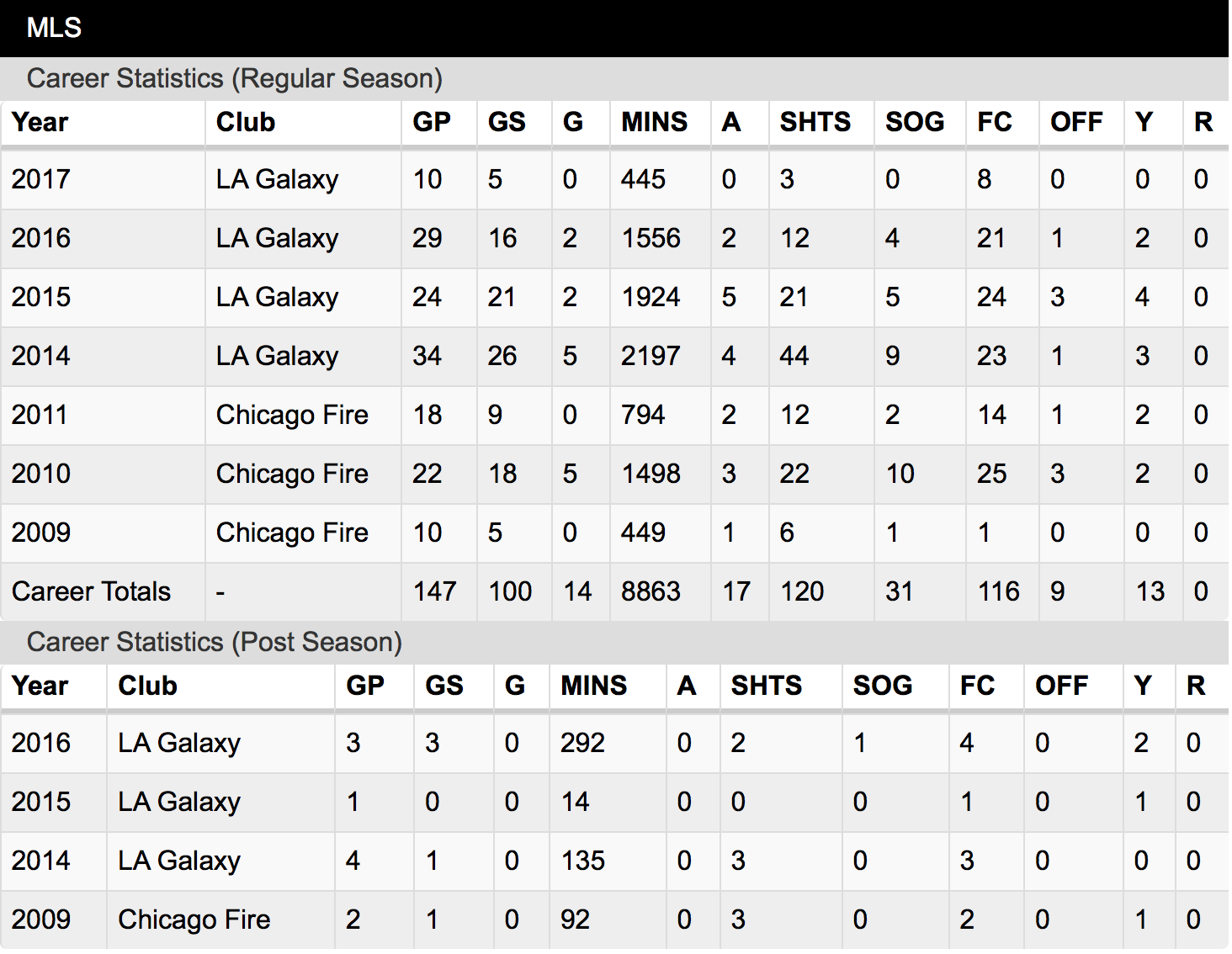This screenshot has width=1232, height=954.
Task: Click the SHTS column header in regular season table
Action: click(x=815, y=122)
